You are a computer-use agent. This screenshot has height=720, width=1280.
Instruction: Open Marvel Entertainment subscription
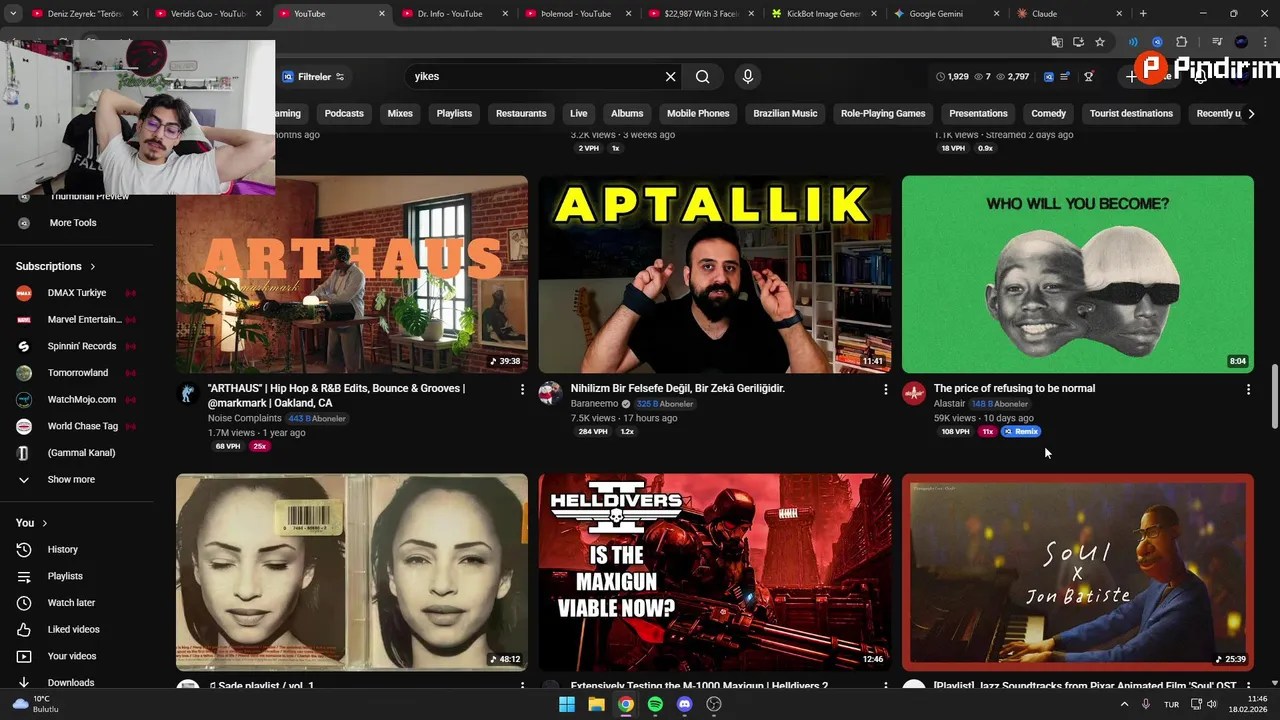point(77,320)
